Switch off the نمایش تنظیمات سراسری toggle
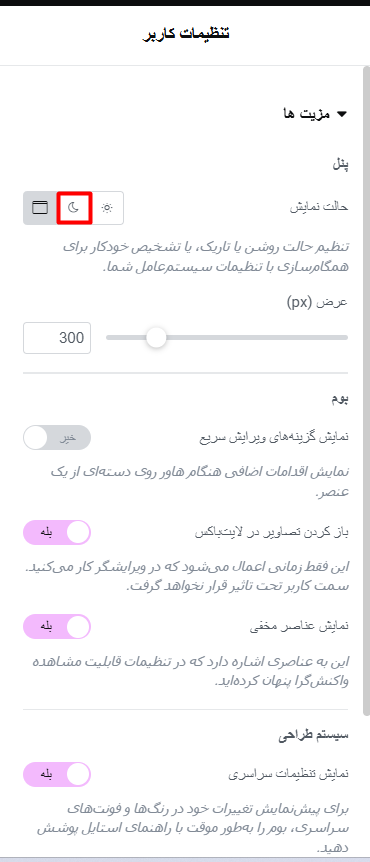Screen dimensions: 370x862 57,775
